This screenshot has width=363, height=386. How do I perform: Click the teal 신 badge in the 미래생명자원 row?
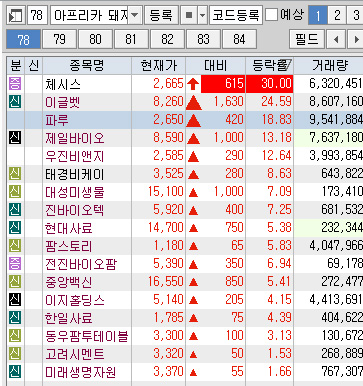point(15,371)
